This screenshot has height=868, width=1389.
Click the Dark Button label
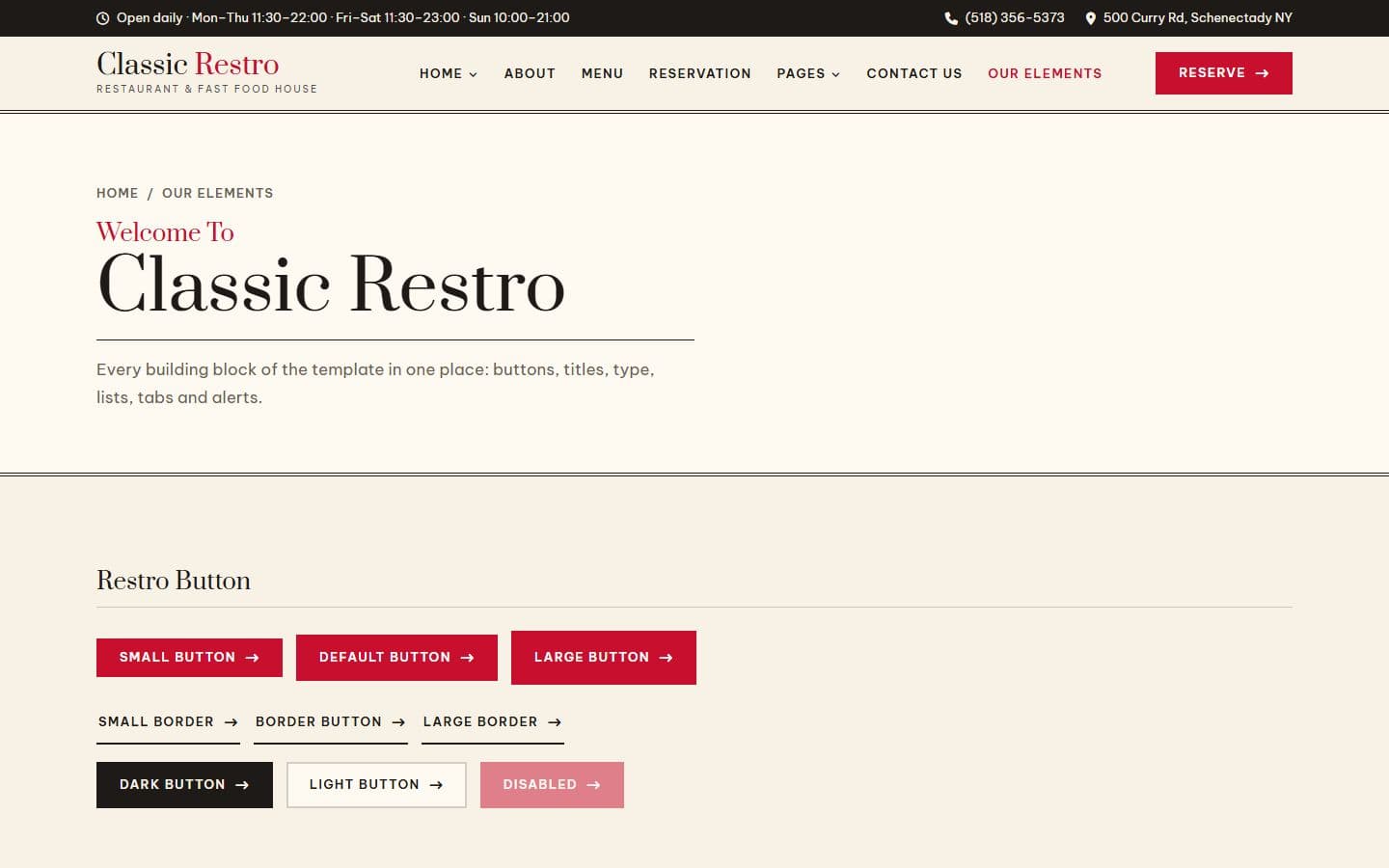coord(173,784)
